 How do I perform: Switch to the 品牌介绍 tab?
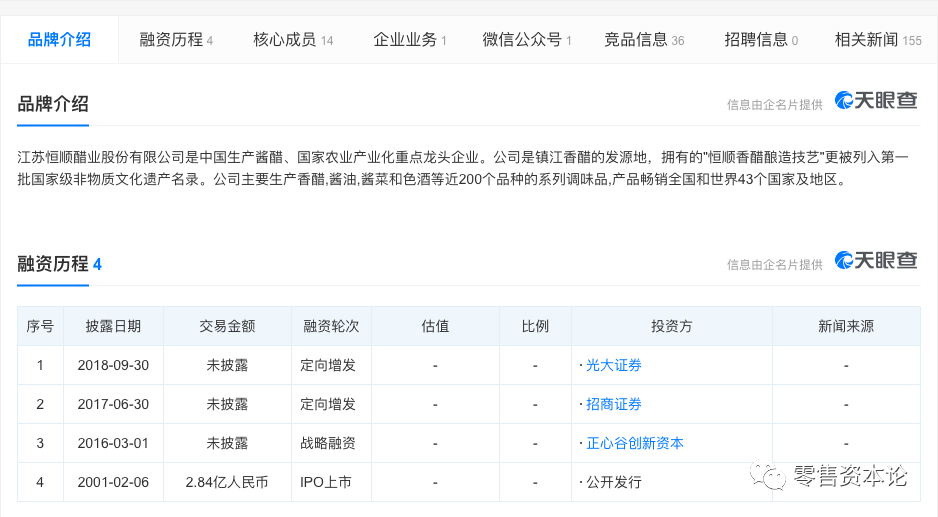tap(59, 40)
